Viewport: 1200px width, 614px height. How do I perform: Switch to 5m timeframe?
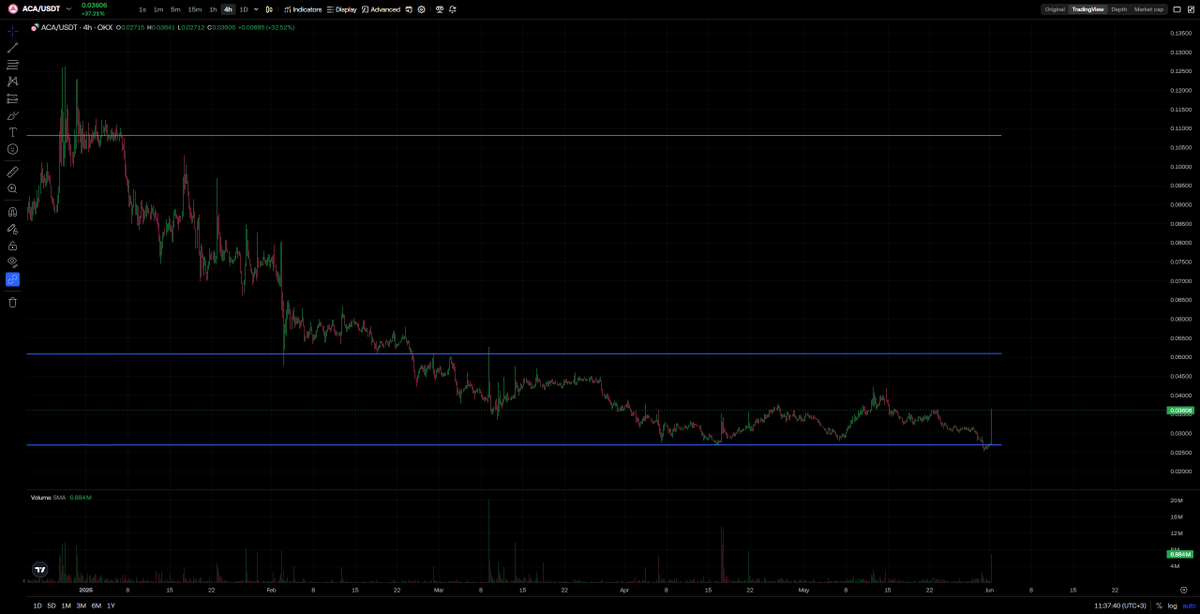click(175, 9)
